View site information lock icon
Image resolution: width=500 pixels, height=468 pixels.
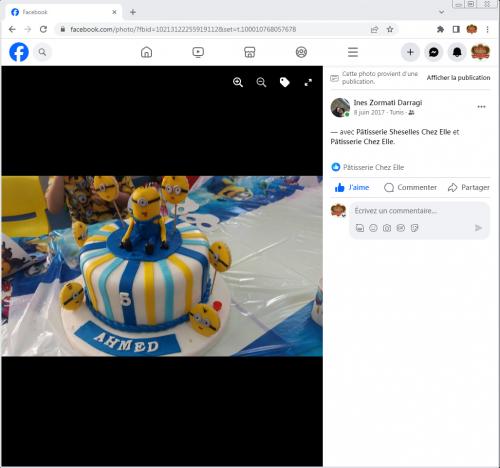pyautogui.click(x=63, y=29)
